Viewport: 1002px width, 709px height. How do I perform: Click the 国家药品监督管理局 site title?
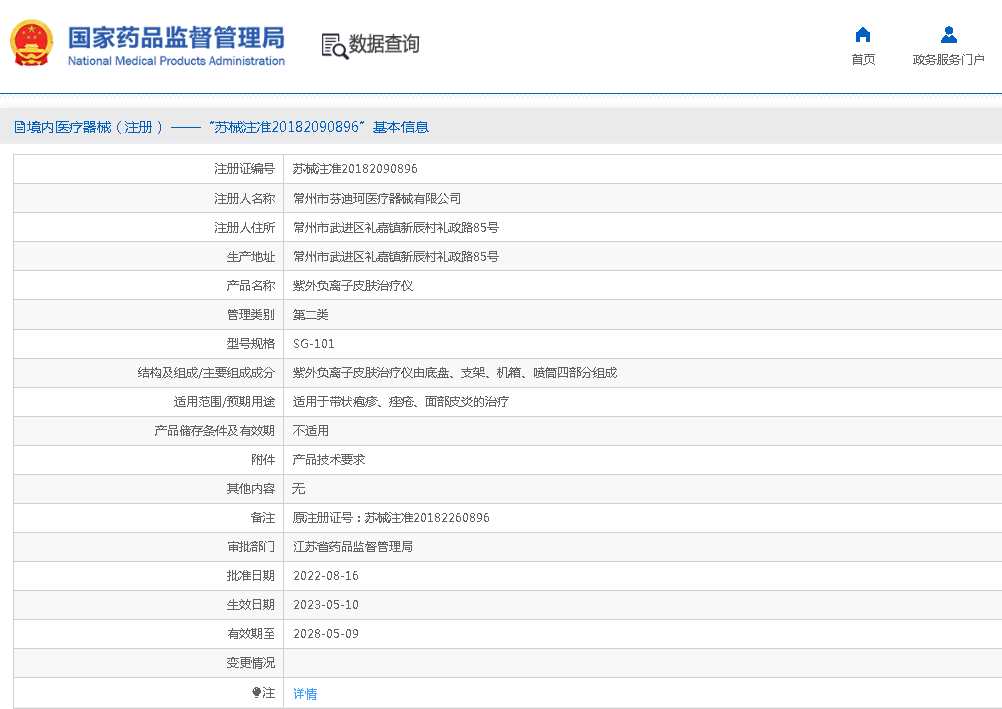click(176, 37)
